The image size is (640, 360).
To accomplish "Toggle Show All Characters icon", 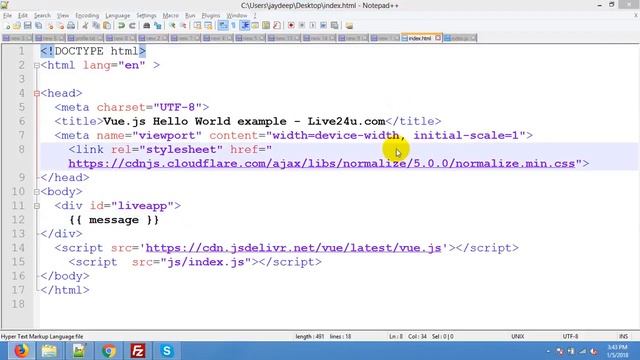I will point(233,26).
